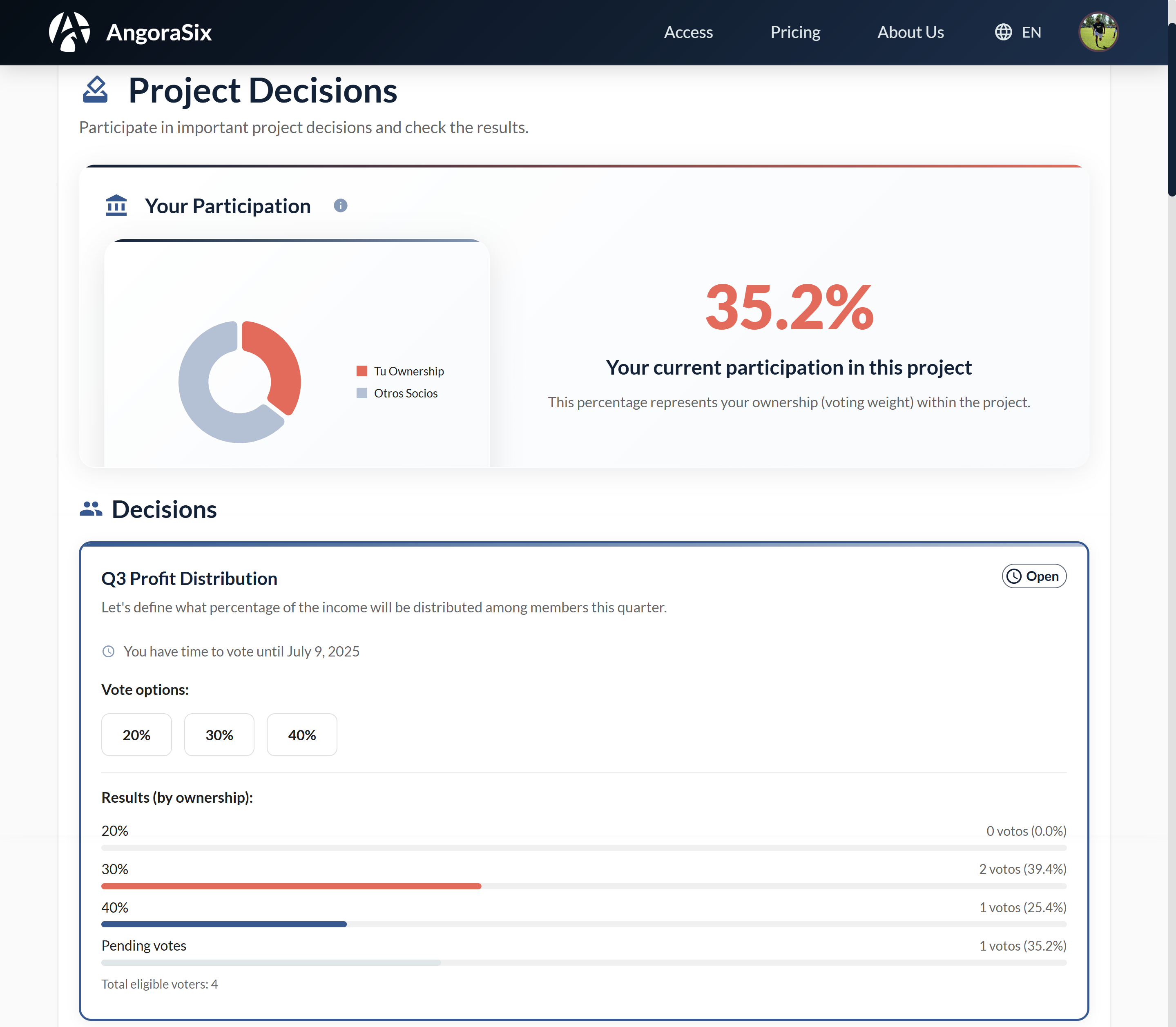Toggle the Otros Socios legend entry
This screenshot has width=1176, height=1027.
coord(398,393)
